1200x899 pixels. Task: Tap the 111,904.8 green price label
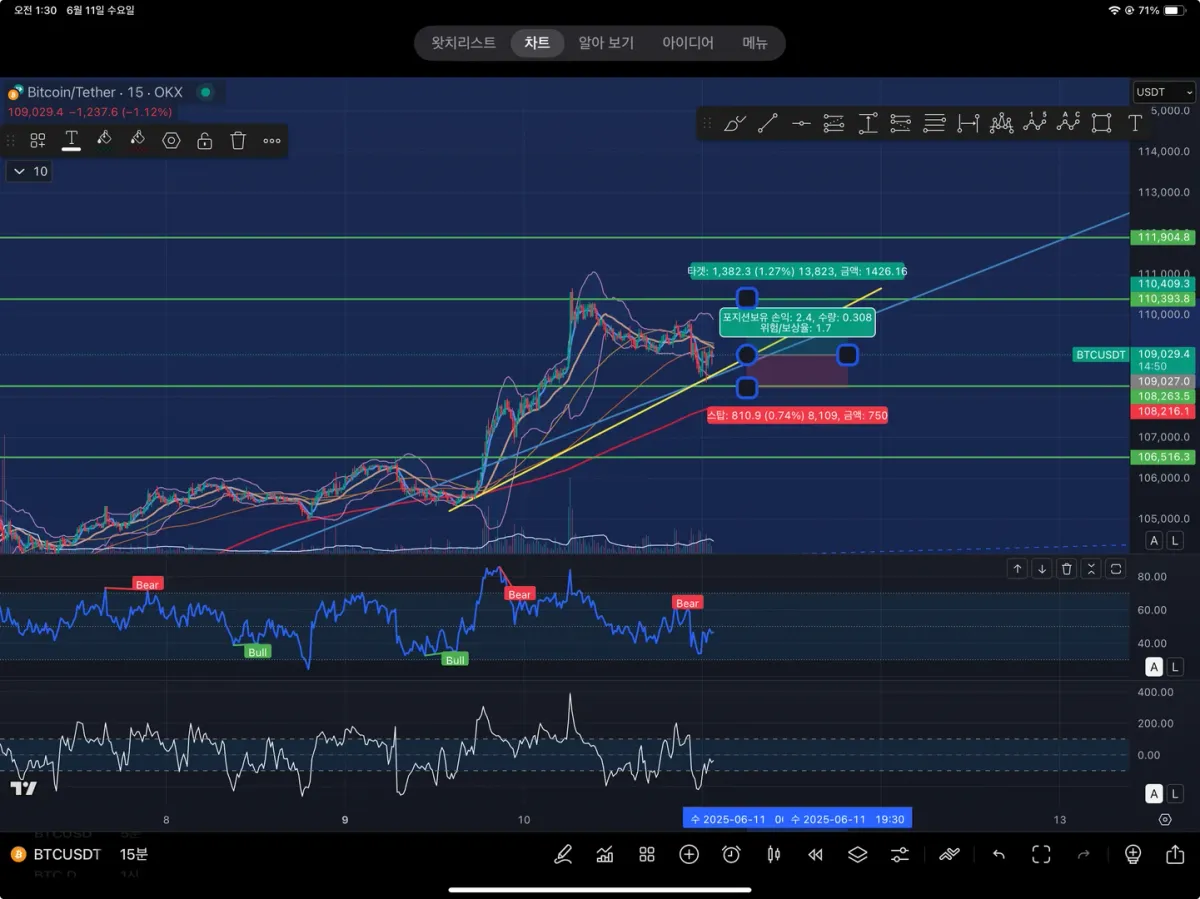[1163, 237]
